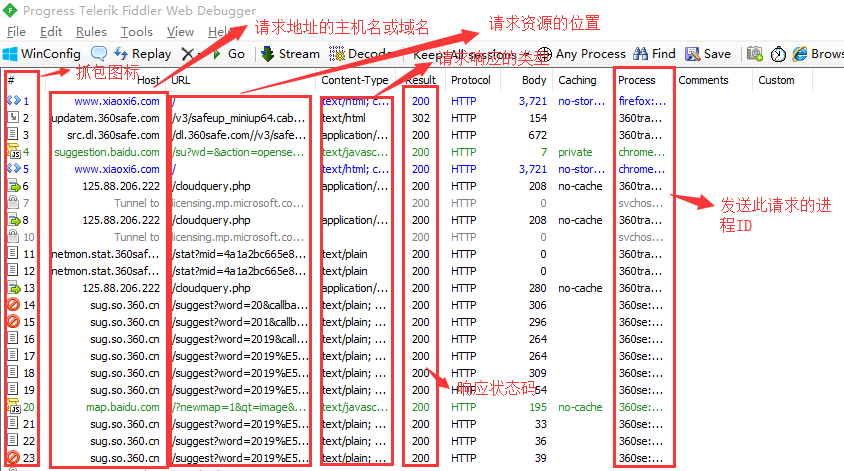The width and height of the screenshot is (844, 471).
Task: Click host map.baidu.com
Action: (123, 407)
